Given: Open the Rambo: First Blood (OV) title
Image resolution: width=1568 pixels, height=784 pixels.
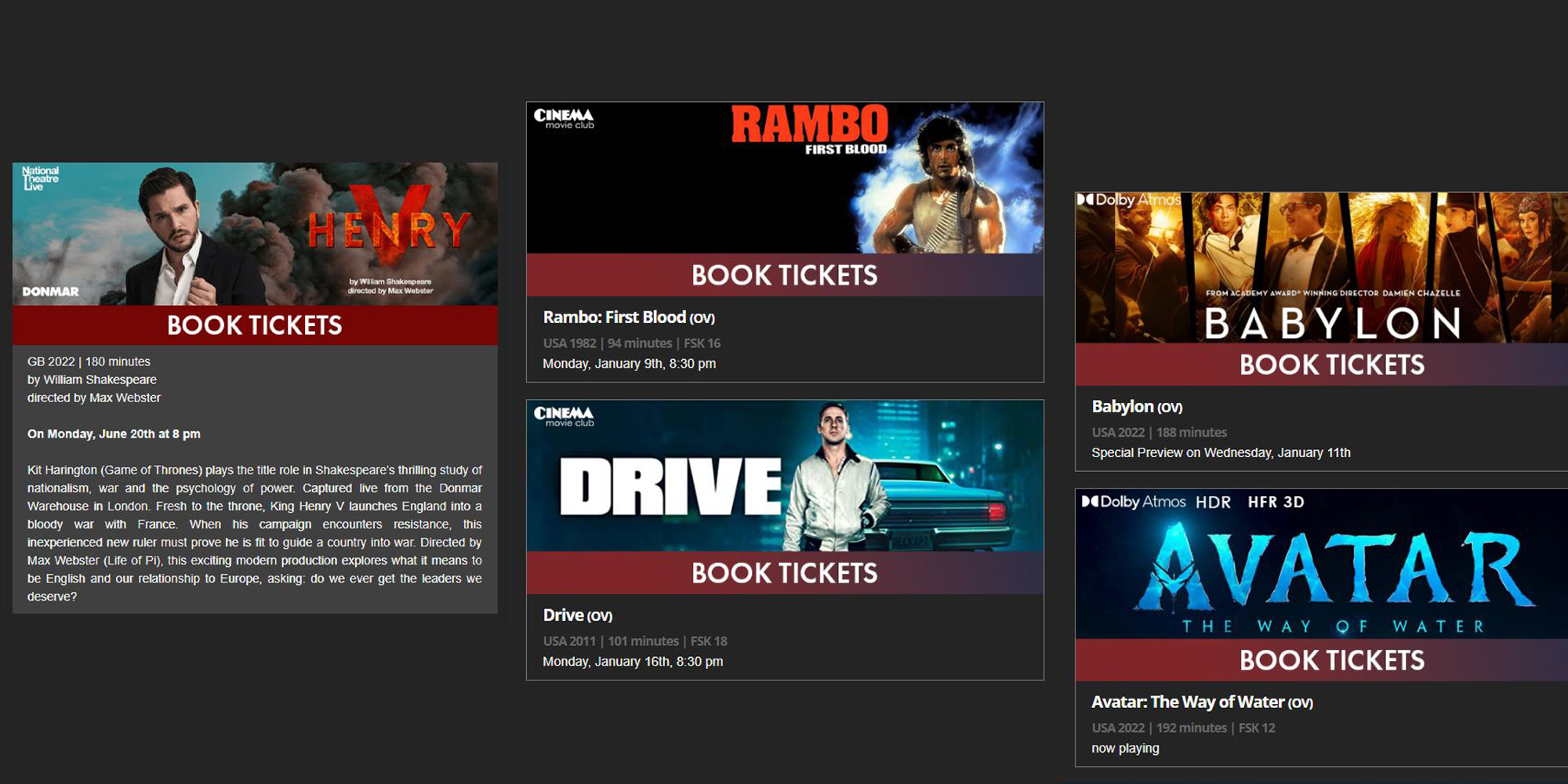Looking at the screenshot, I should (629, 318).
